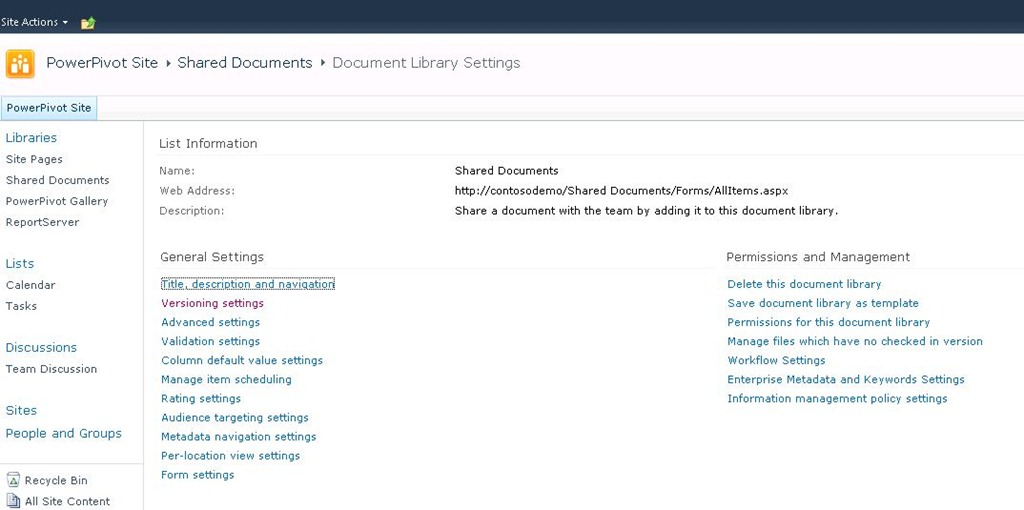Open Information management policy settings
1024x510 pixels.
837,398
